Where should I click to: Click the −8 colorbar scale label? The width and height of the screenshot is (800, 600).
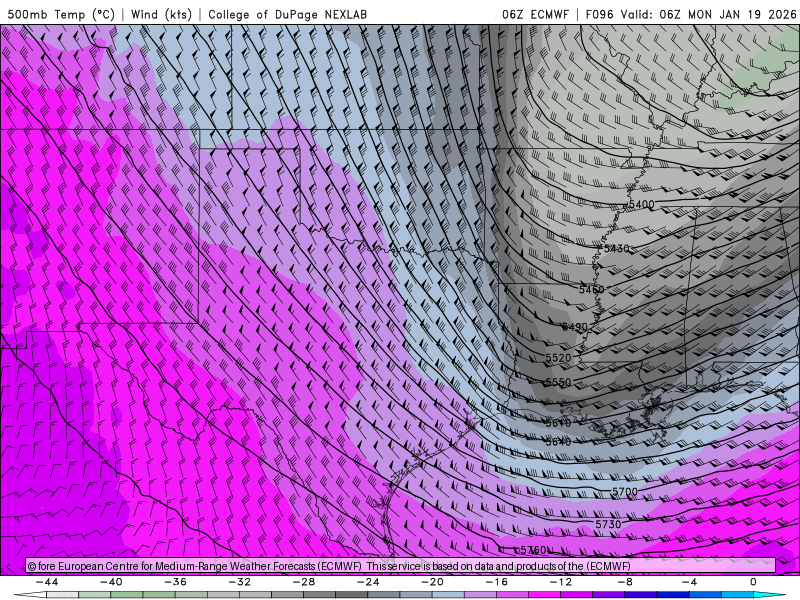pyautogui.click(x=625, y=582)
